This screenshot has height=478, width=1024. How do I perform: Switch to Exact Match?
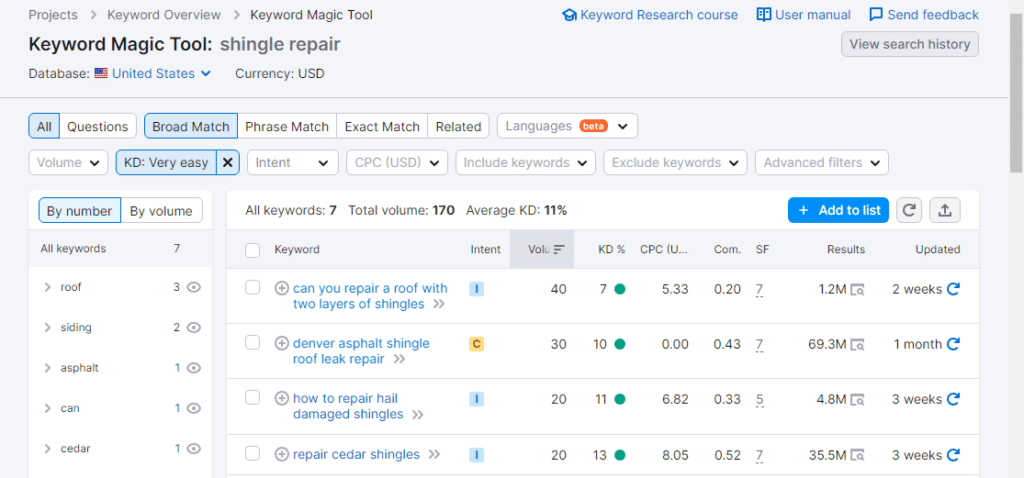[x=382, y=127]
